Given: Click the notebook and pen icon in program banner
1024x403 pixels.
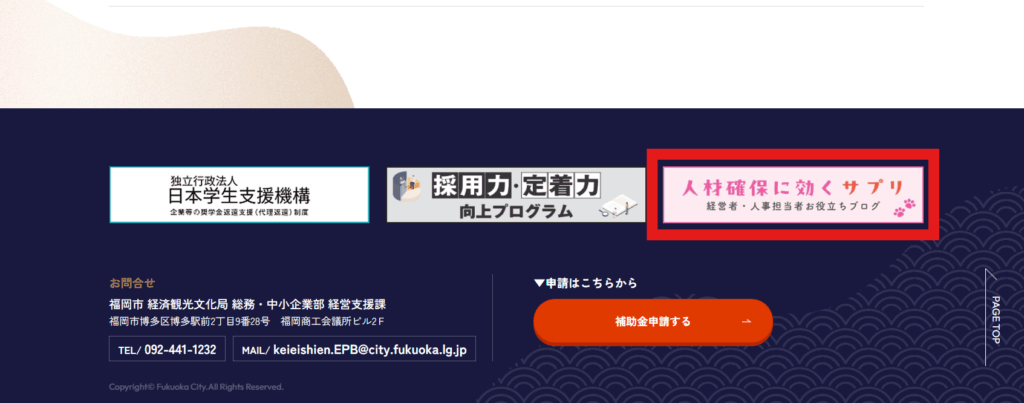Looking at the screenshot, I should [616, 207].
